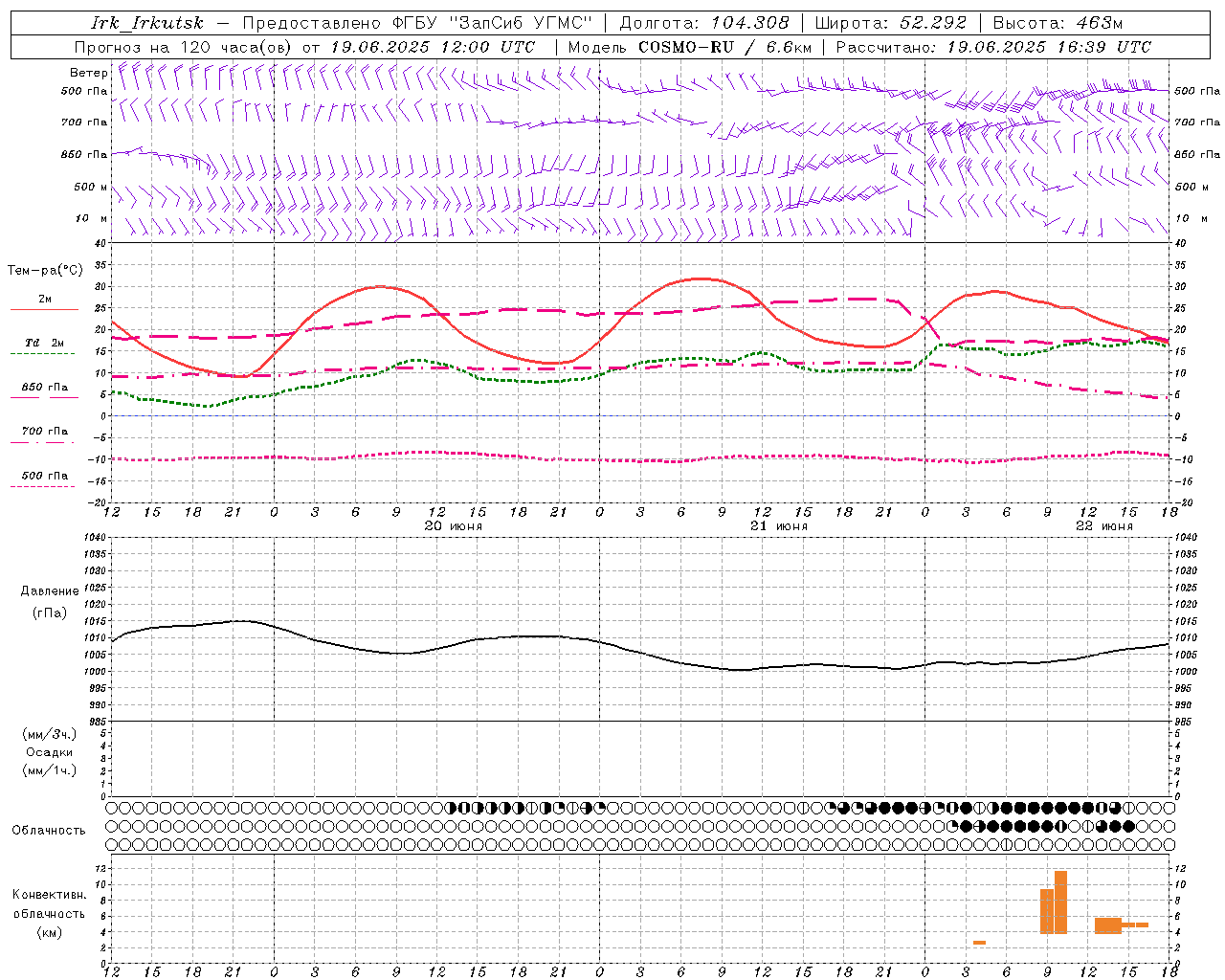Click the Irk_Irkutsk station title
The height and width of the screenshot is (980, 1225).
point(147,23)
